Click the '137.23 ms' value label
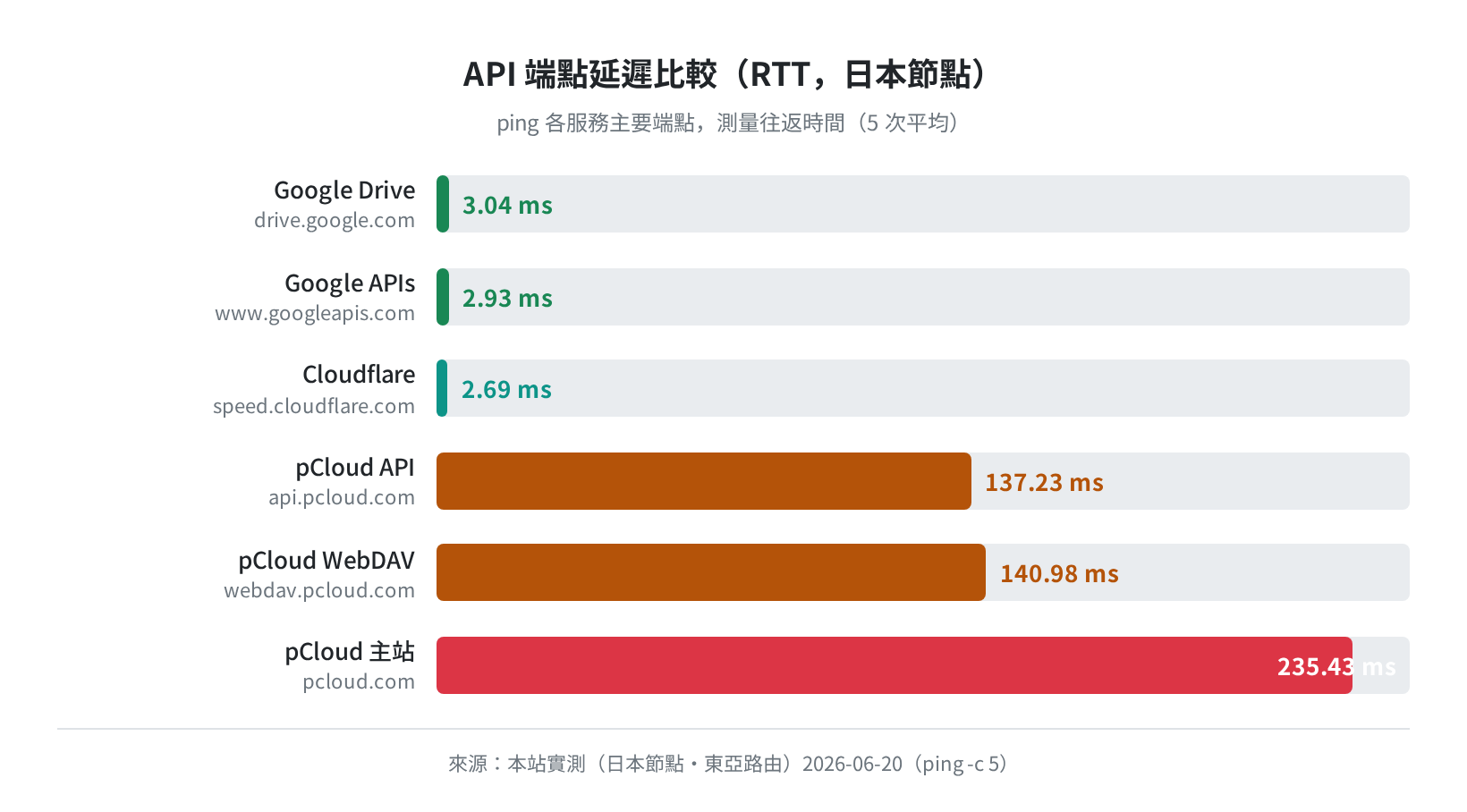The width and height of the screenshot is (1467, 812). [1044, 482]
